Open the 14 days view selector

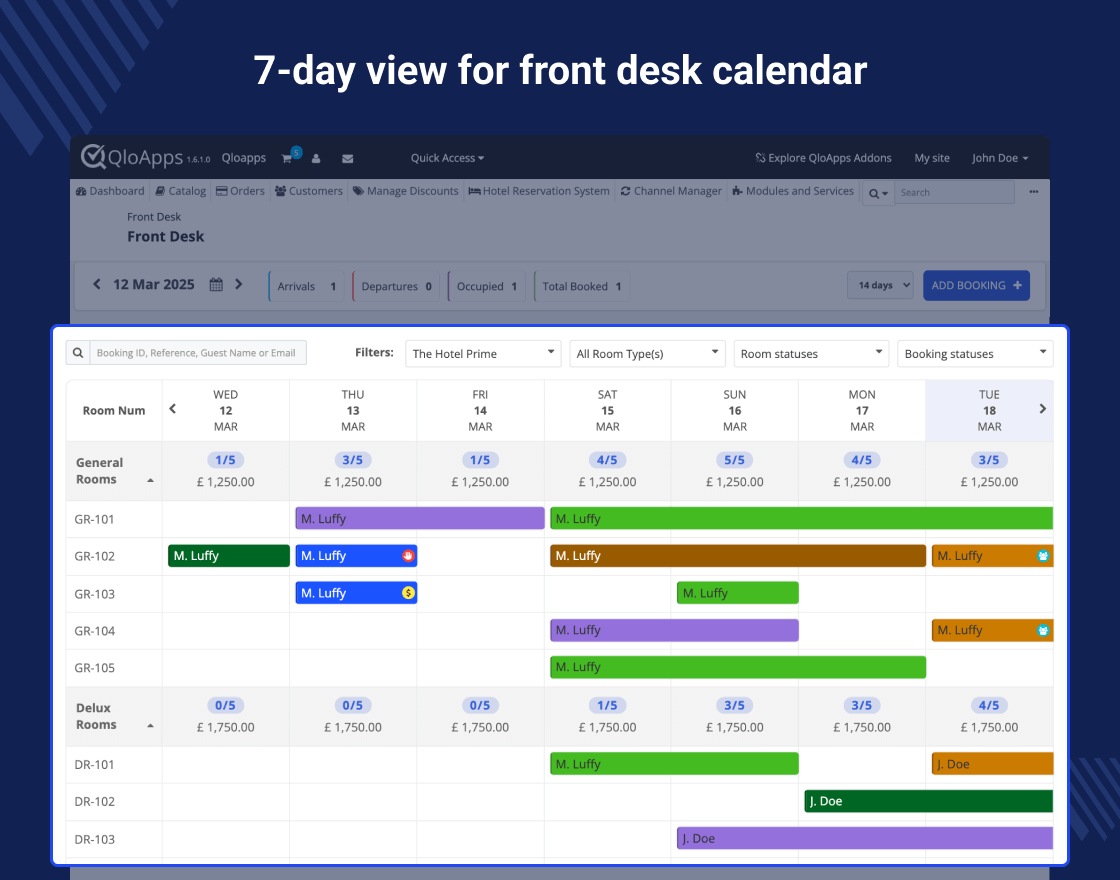click(x=880, y=285)
